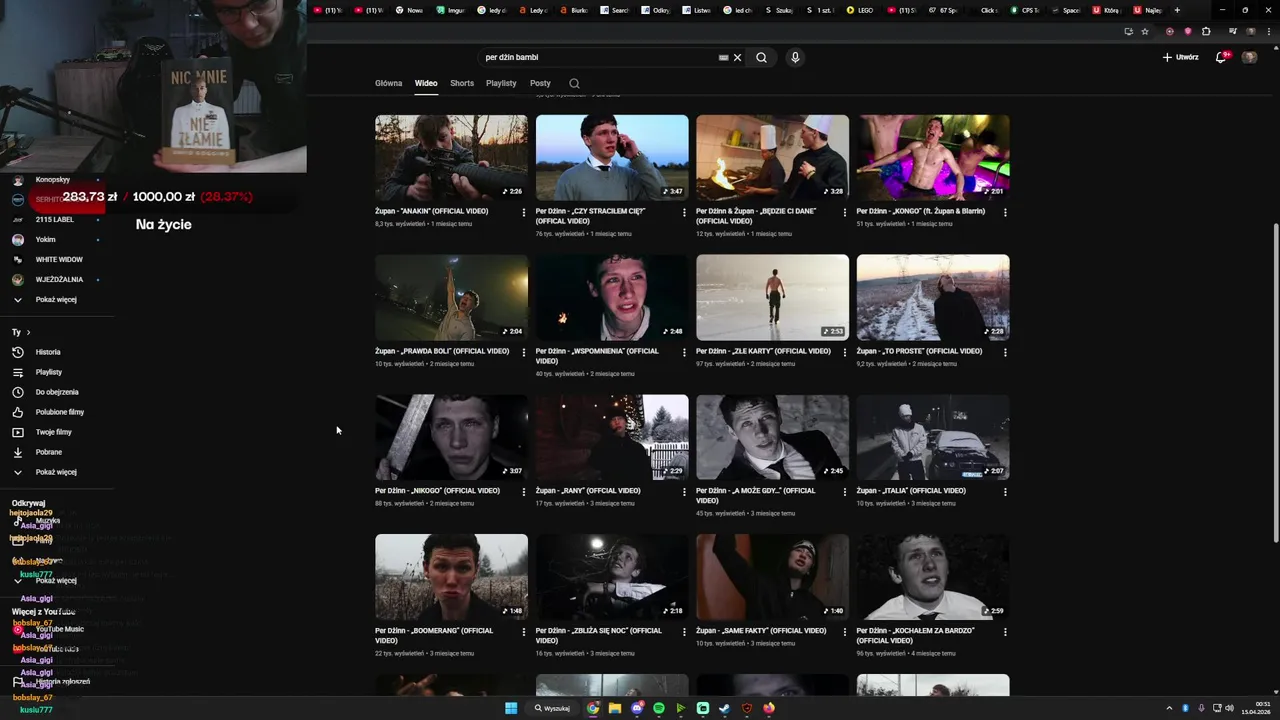Clear the search box with the X icon
The width and height of the screenshot is (1280, 720).
tap(737, 57)
